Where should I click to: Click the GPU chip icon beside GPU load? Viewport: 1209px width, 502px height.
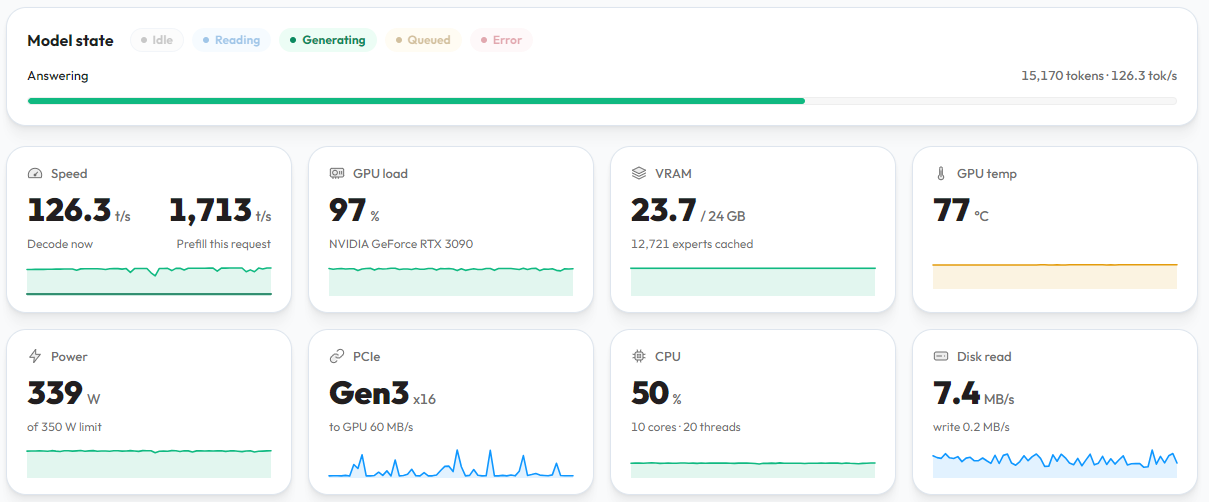pyautogui.click(x=337, y=173)
